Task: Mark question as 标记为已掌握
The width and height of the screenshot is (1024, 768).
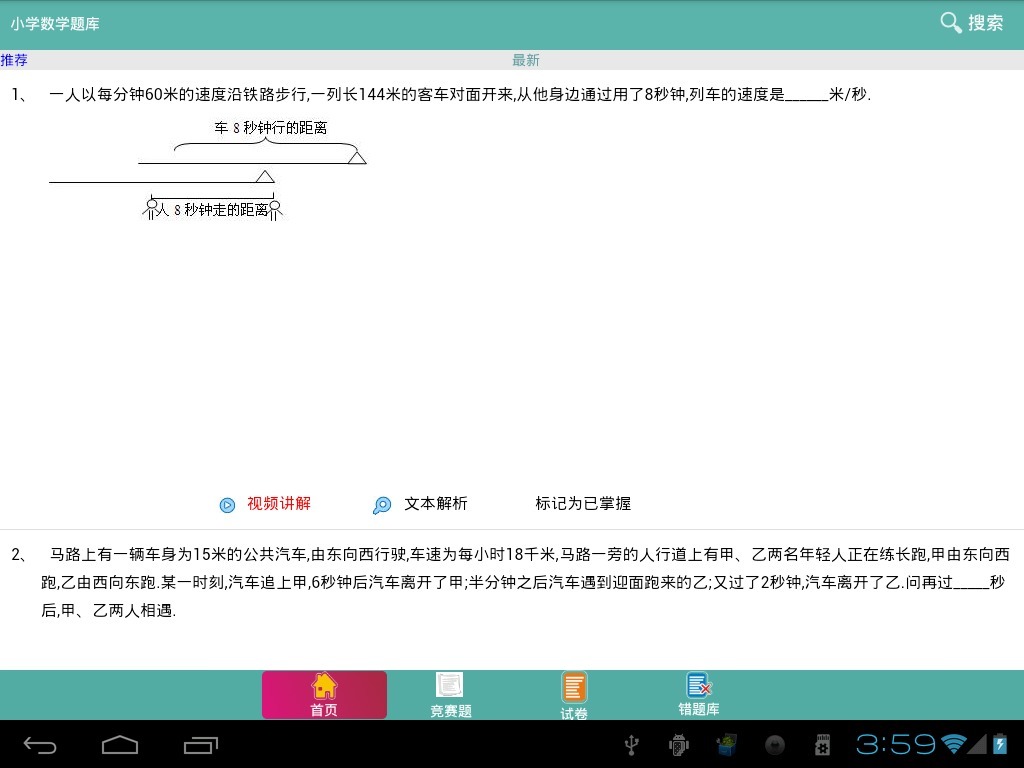Action: [583, 504]
